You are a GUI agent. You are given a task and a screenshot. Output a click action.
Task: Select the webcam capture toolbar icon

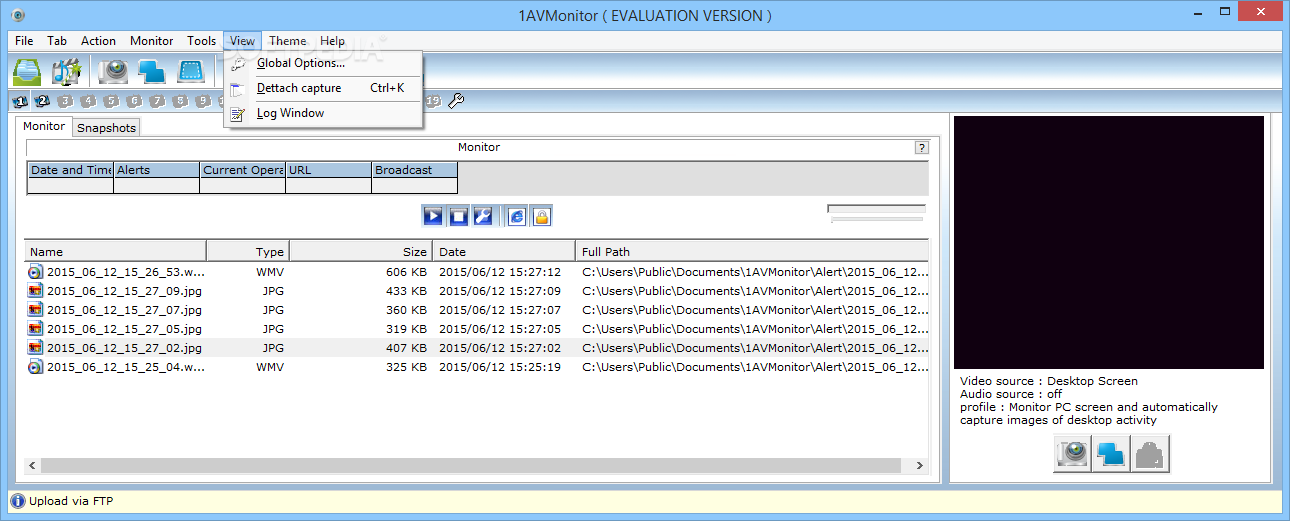point(114,72)
